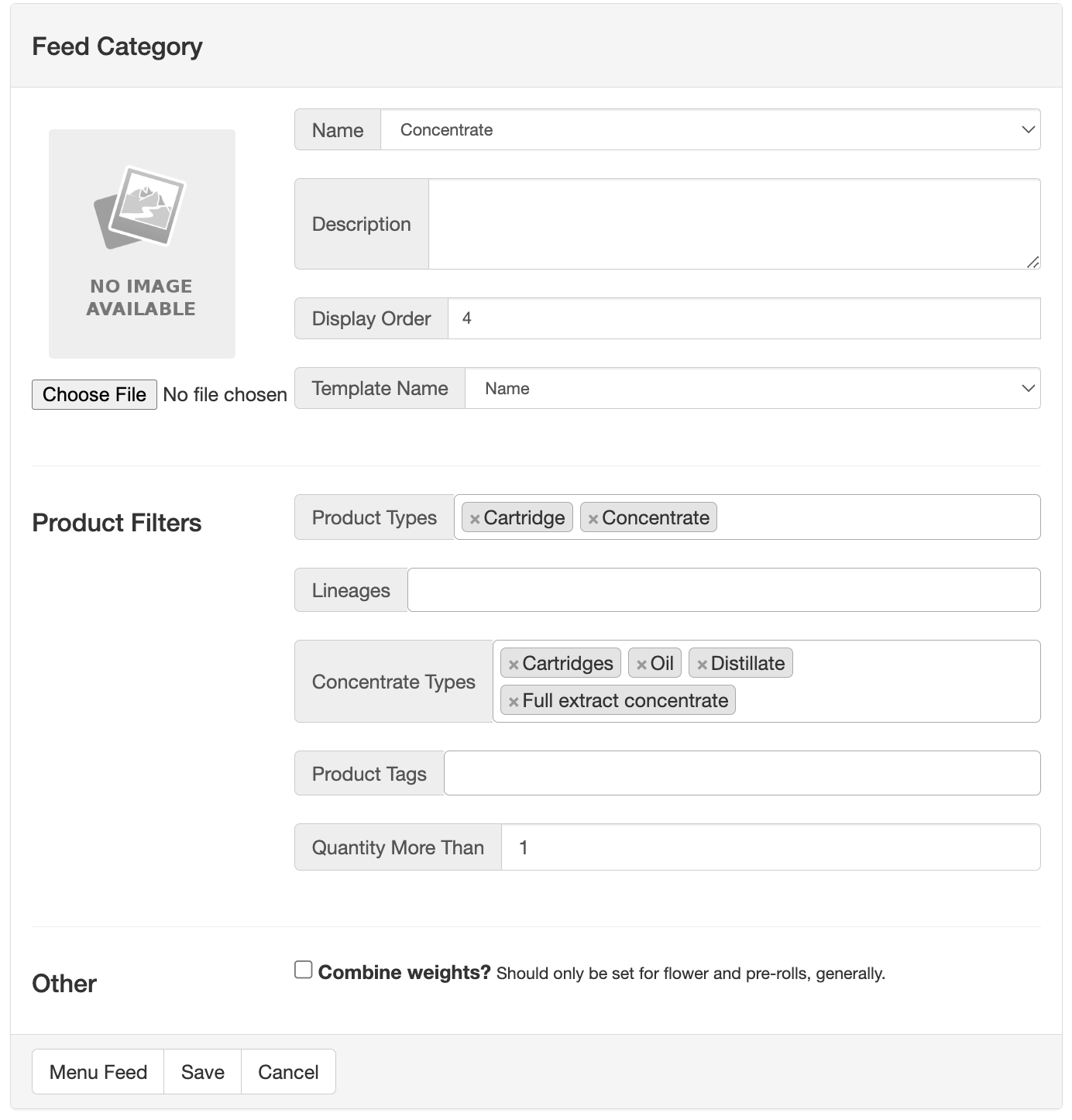Click the Product Tags input box

(742, 773)
